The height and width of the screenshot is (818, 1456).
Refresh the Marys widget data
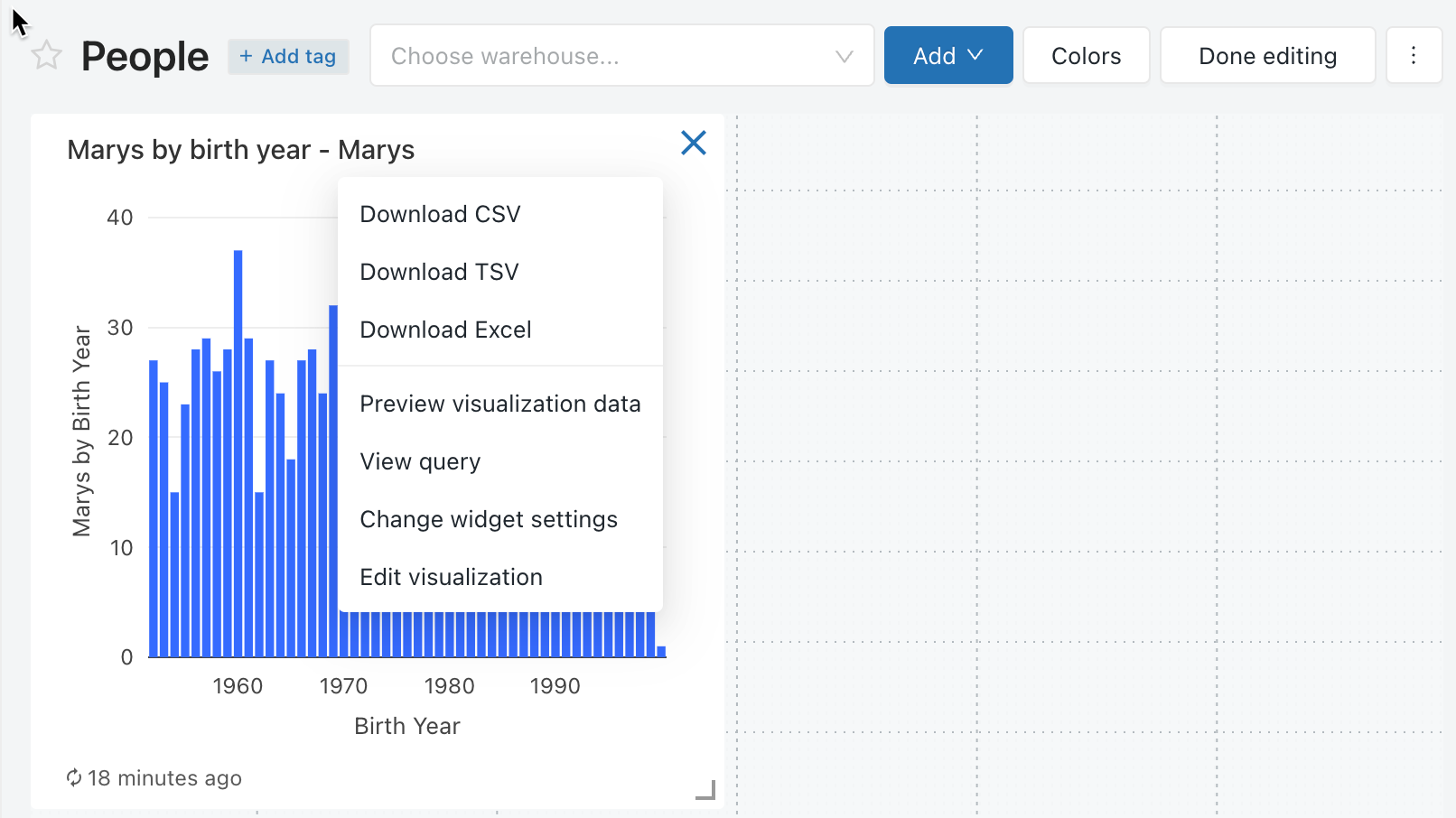point(74,777)
